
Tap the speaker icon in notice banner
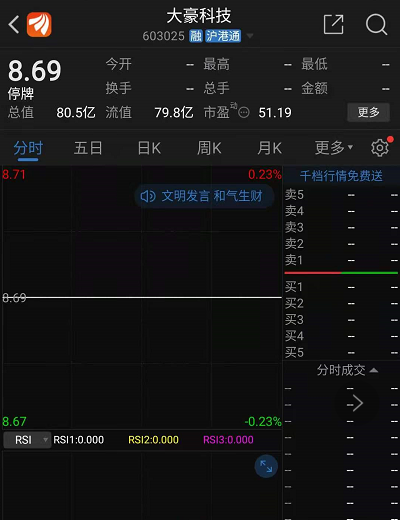click(x=148, y=196)
